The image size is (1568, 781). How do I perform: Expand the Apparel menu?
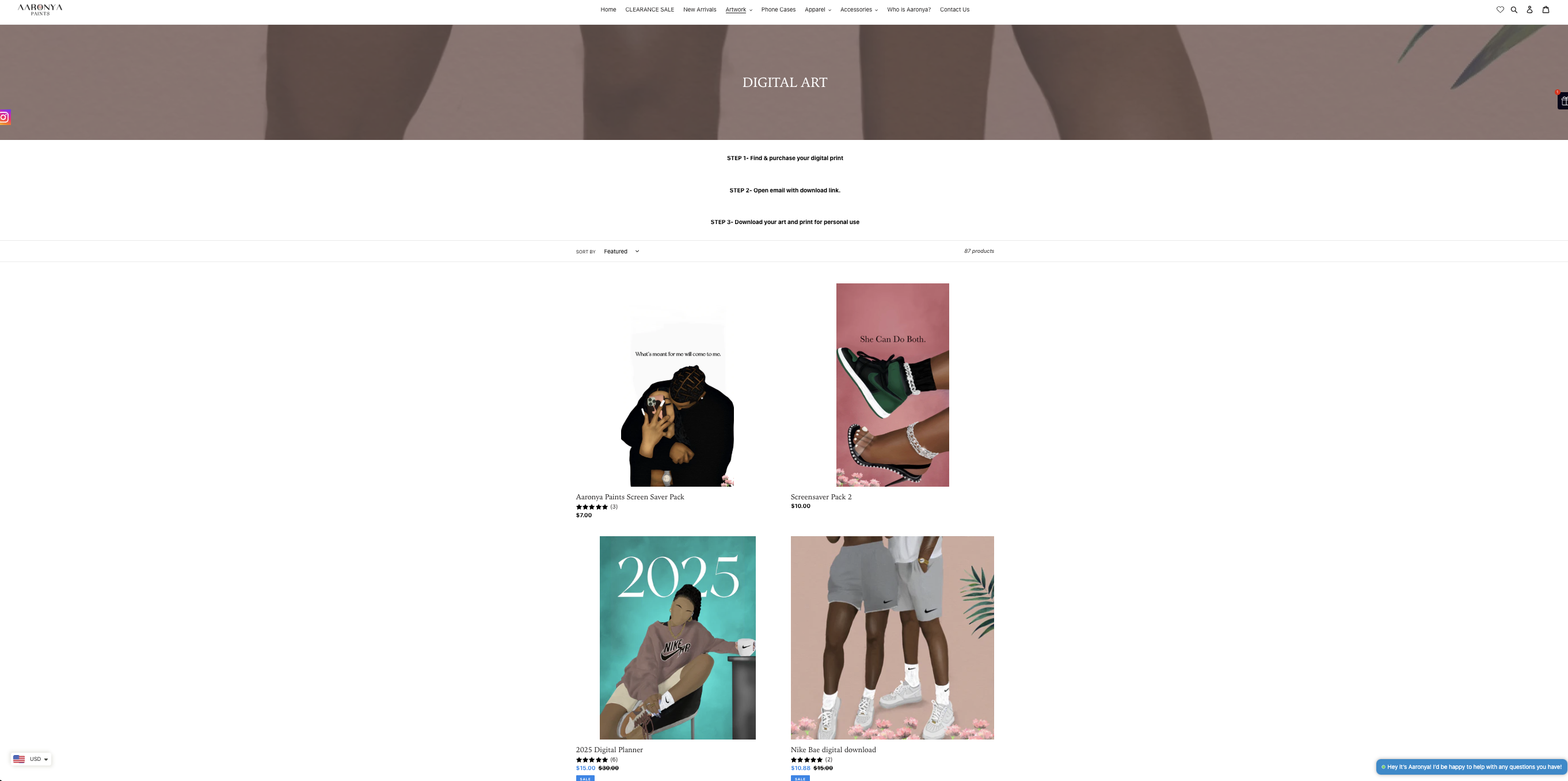click(817, 10)
